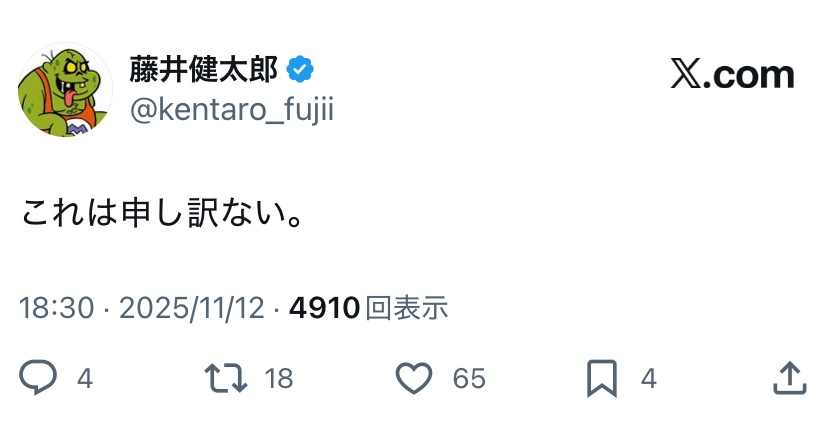828x433 pixels.
Task: Open the green monster profile avatar
Action: tap(64, 90)
